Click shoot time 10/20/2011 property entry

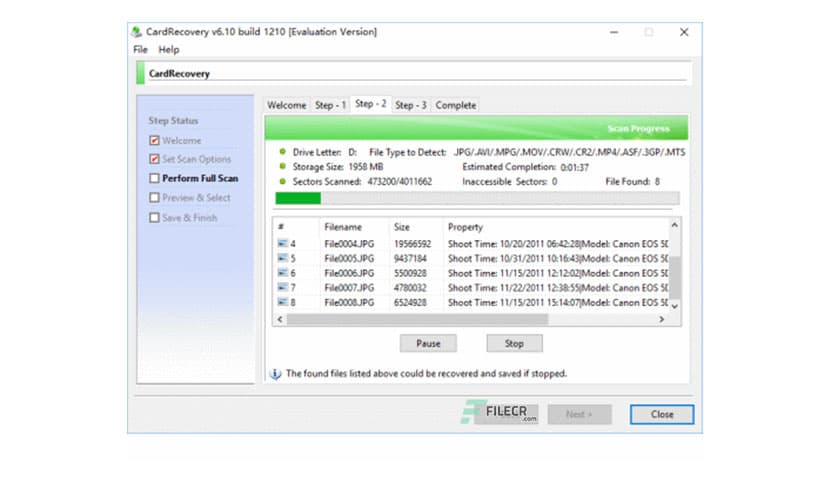click(558, 244)
